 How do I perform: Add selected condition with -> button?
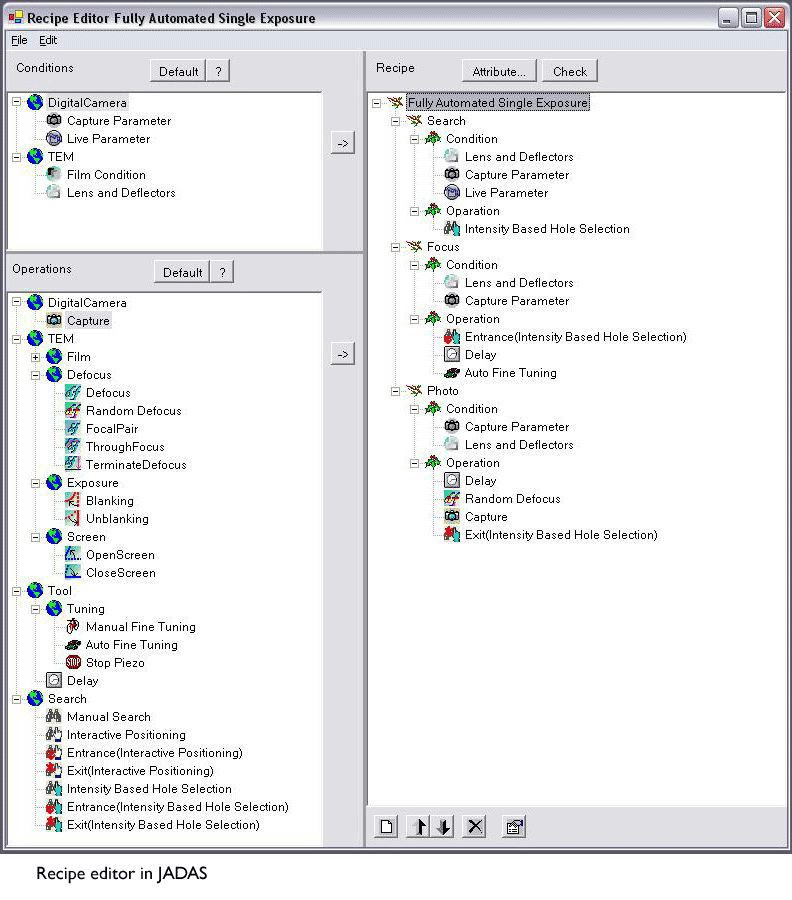[x=343, y=143]
